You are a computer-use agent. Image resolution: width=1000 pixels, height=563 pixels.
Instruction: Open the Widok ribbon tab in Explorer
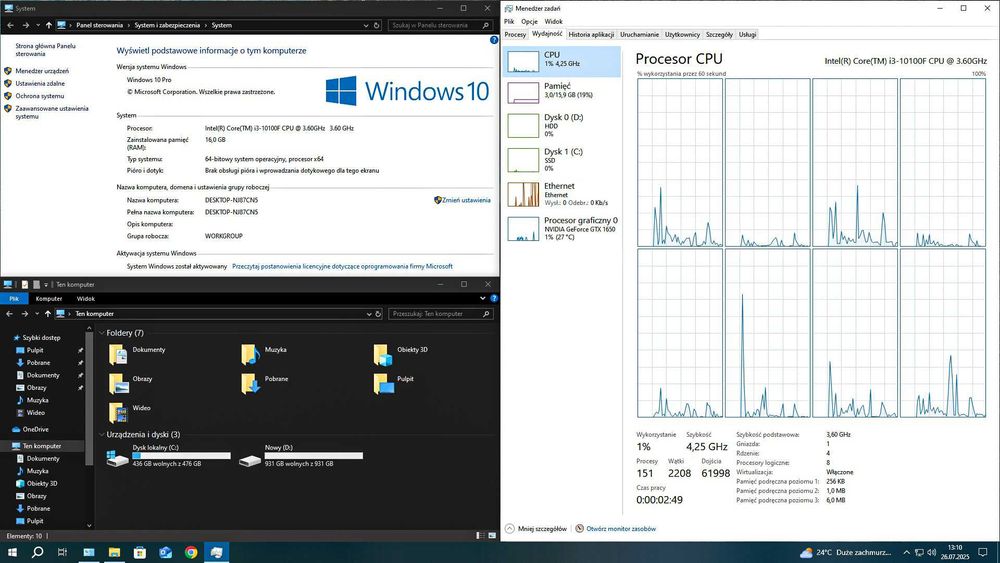coord(85,298)
